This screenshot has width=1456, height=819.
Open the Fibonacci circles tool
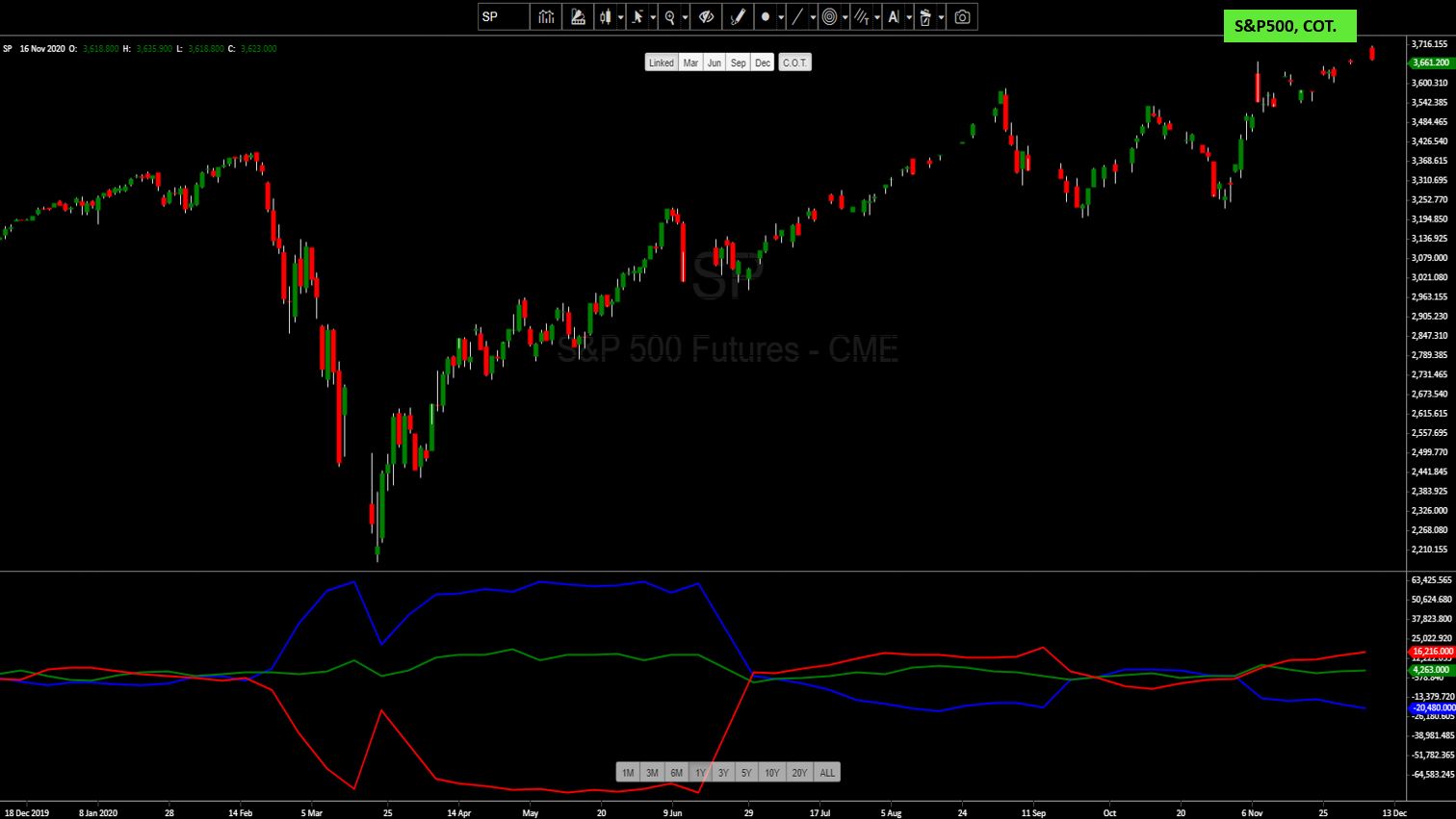(x=831, y=16)
